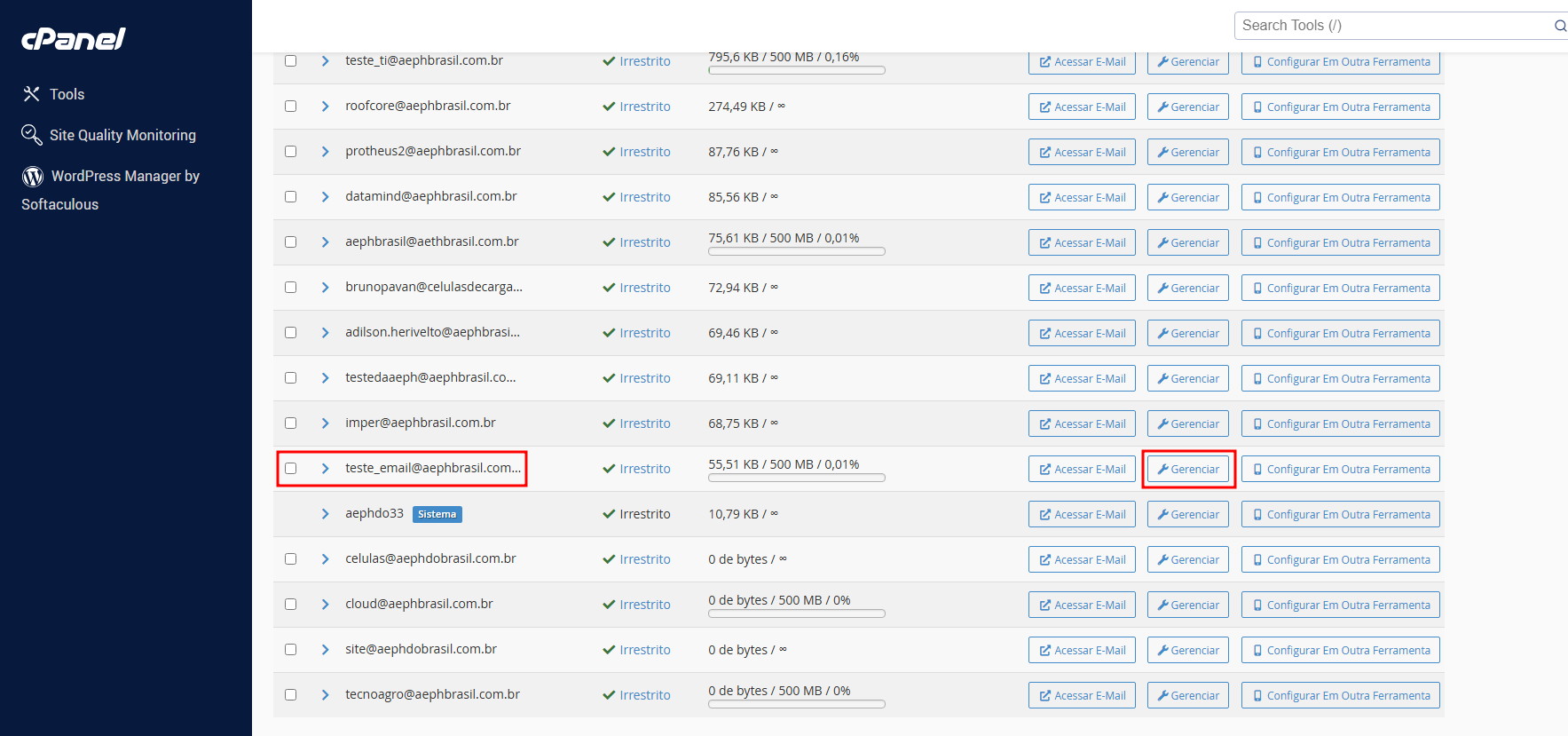Tick checkbox for datamind@aephbrasil.com.br
Viewport: 1568px width, 736px height.
point(290,197)
